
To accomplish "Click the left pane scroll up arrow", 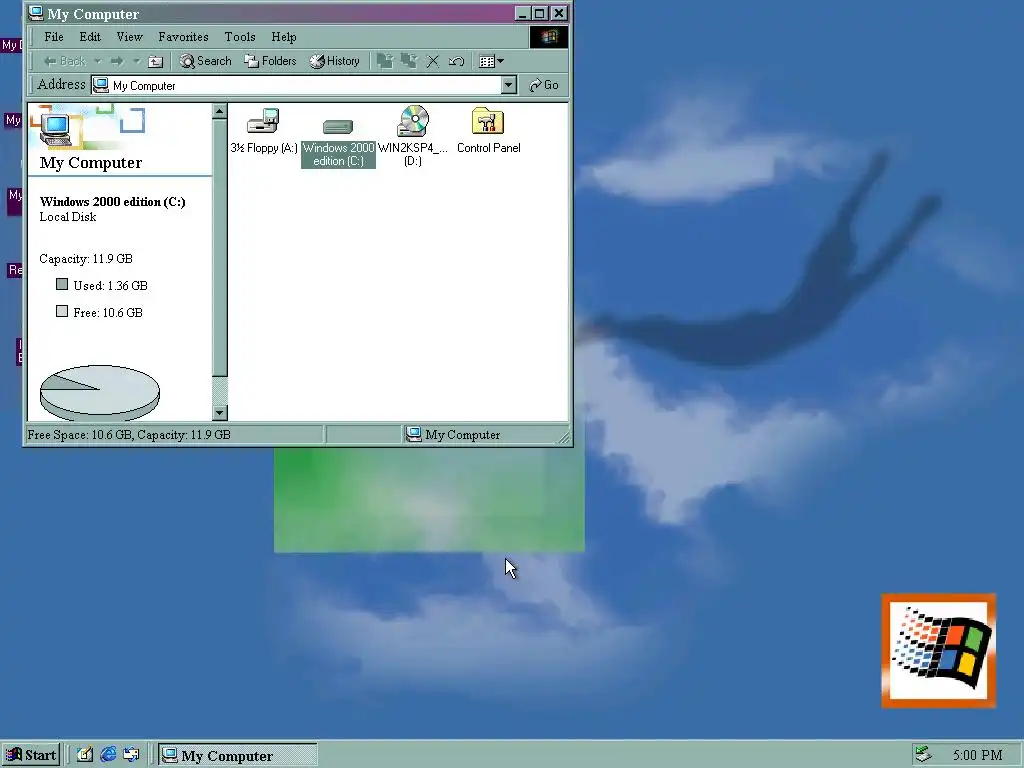I will [x=219, y=111].
